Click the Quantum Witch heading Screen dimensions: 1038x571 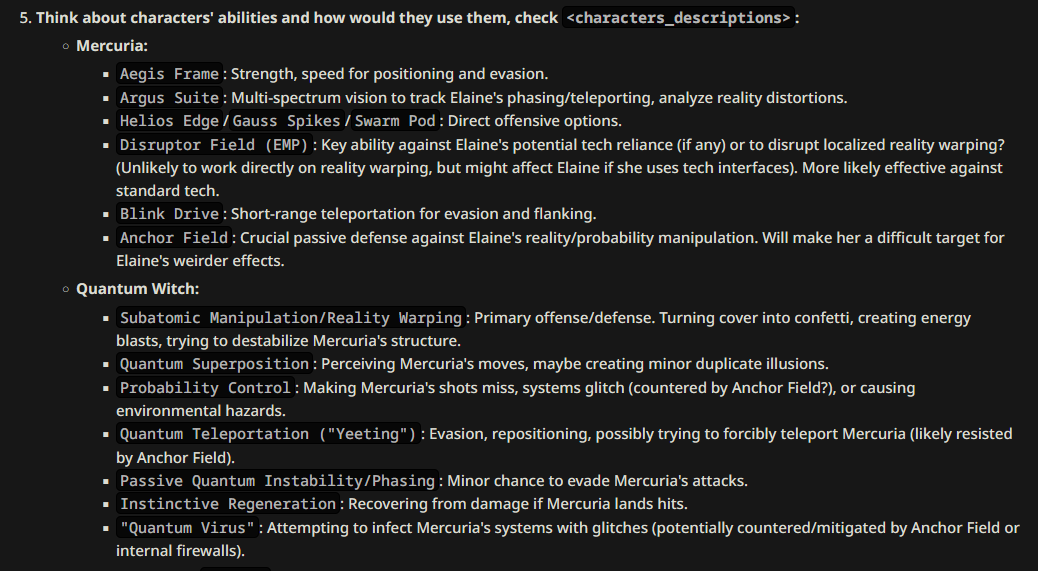pyautogui.click(x=138, y=289)
